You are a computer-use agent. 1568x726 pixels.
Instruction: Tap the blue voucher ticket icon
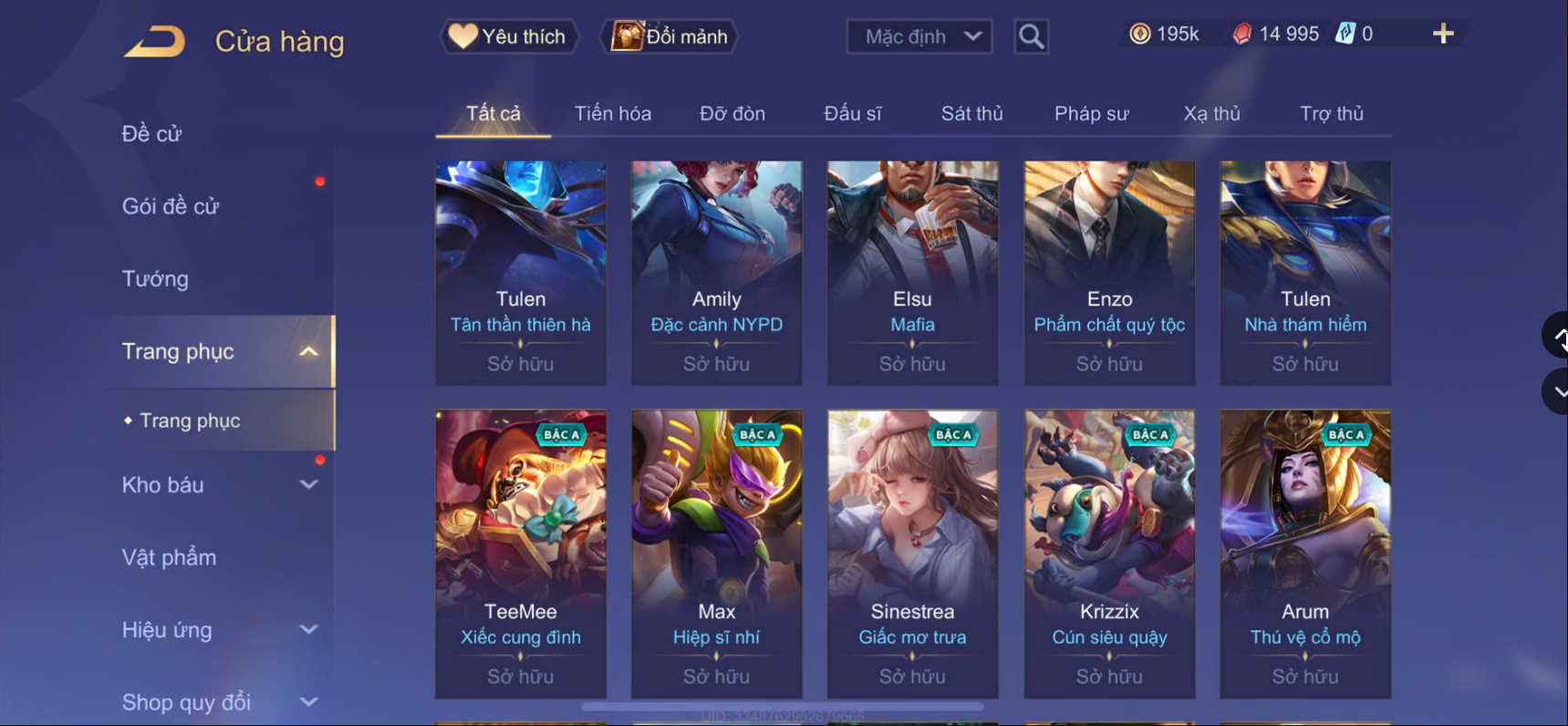(x=1345, y=34)
